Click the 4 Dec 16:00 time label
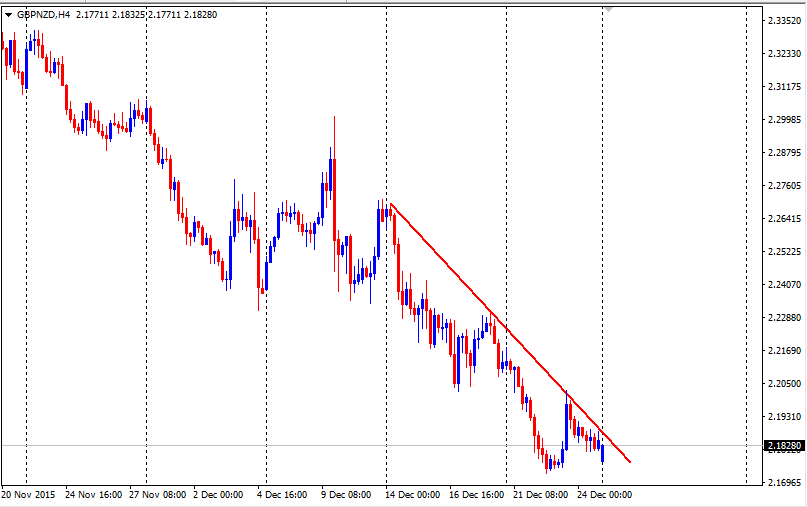Screen dimensions: 807x507 pos(282,495)
